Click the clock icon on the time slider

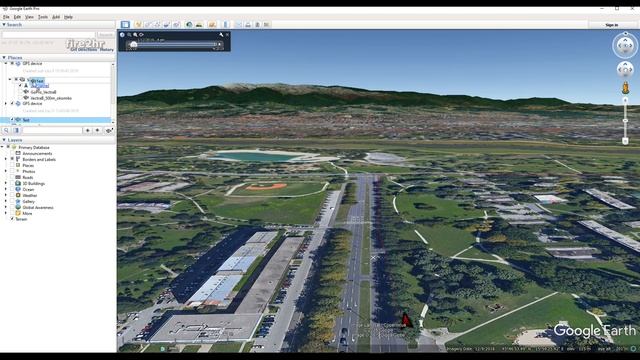(122, 35)
